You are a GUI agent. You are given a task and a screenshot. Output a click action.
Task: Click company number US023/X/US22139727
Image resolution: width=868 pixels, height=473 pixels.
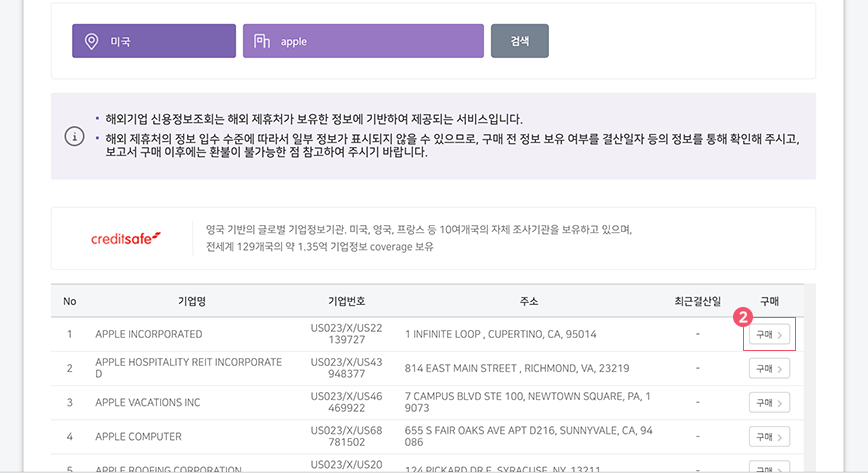tap(347, 333)
